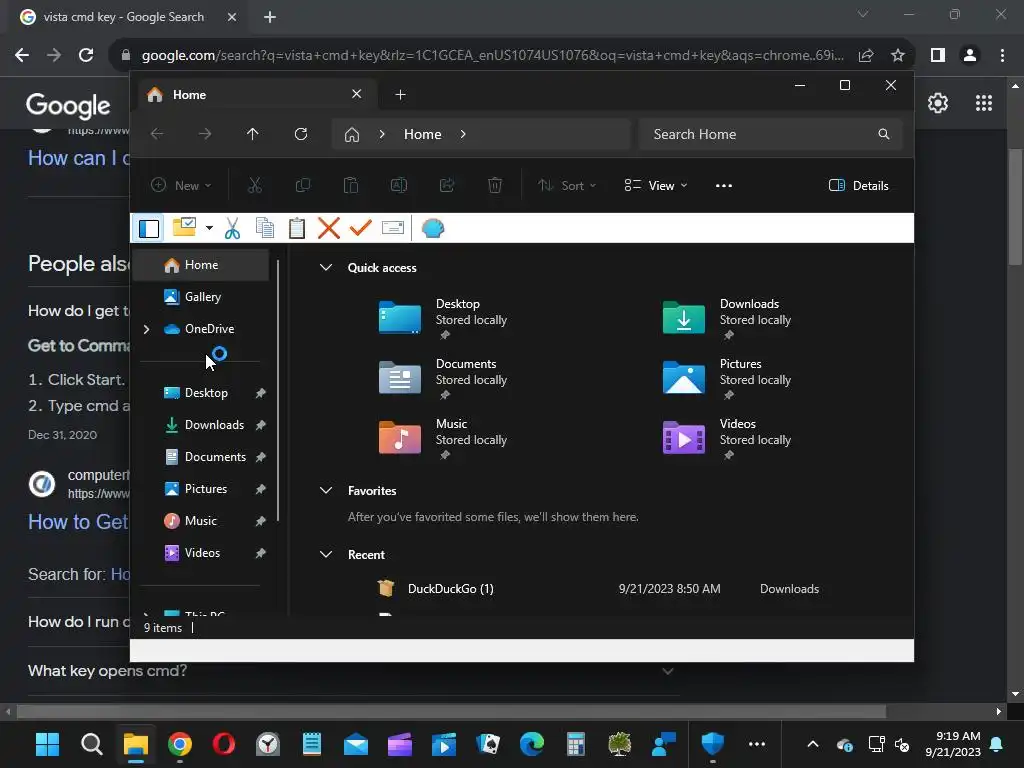Click the blue shell icon in the classic toolbar
The image size is (1024, 768).
click(433, 229)
